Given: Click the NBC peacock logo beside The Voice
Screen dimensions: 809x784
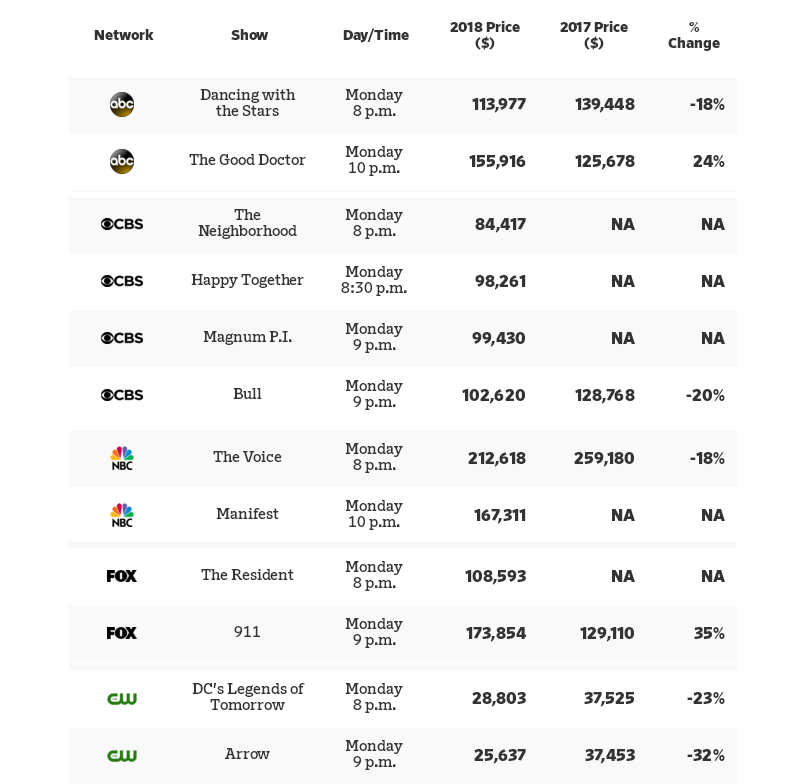Looking at the screenshot, I should (x=122, y=458).
